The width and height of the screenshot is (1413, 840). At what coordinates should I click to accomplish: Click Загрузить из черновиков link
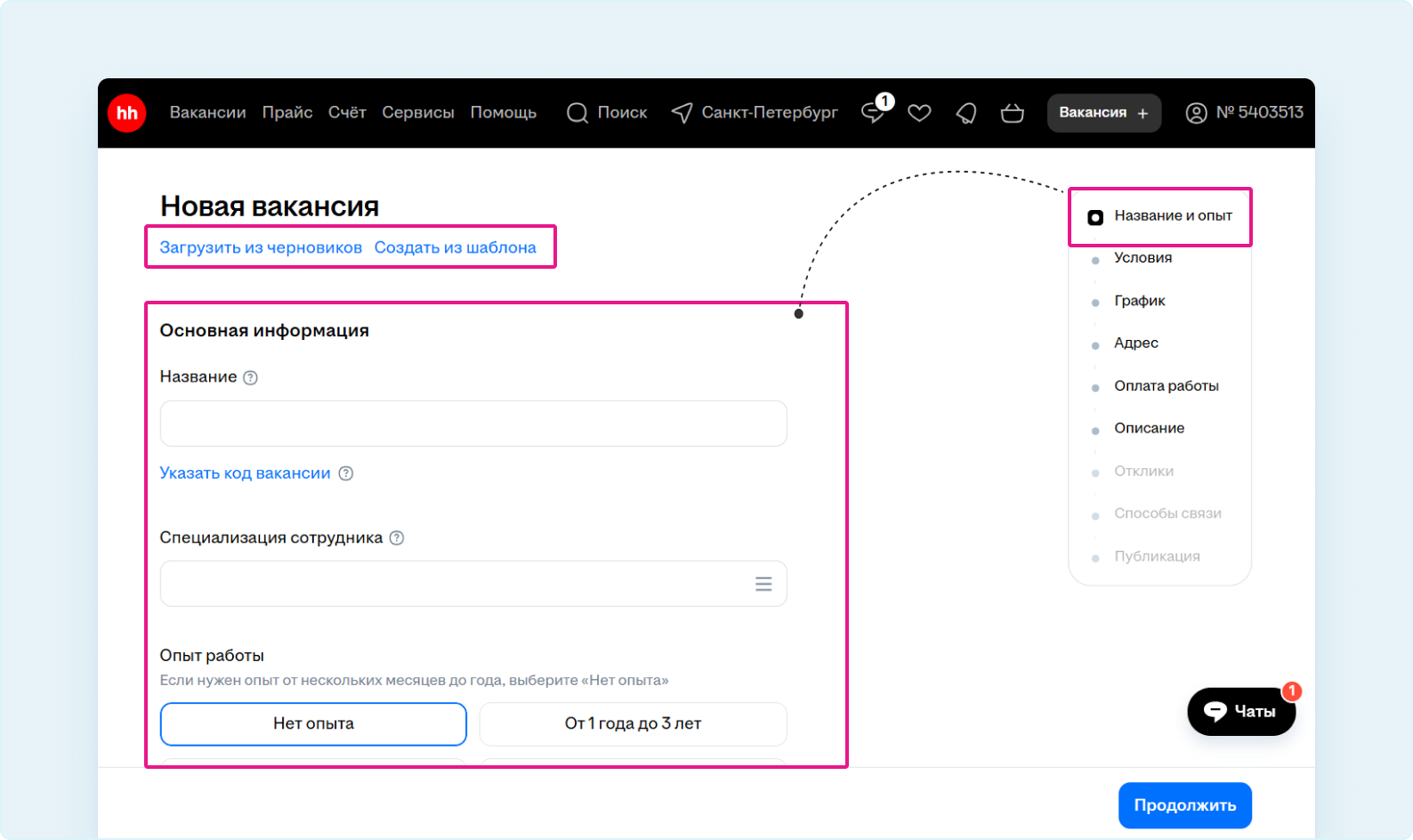click(x=261, y=247)
